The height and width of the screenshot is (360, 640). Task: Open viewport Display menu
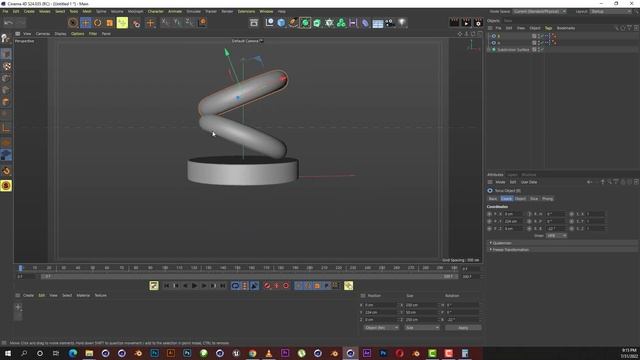60,33
